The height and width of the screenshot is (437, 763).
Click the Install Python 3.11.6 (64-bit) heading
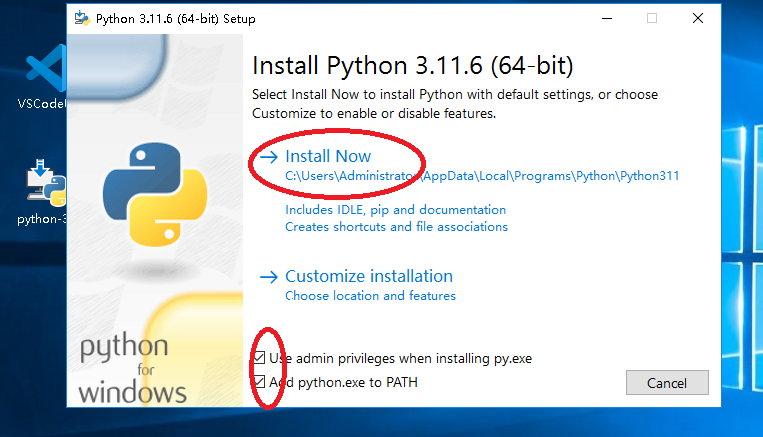[413, 66]
